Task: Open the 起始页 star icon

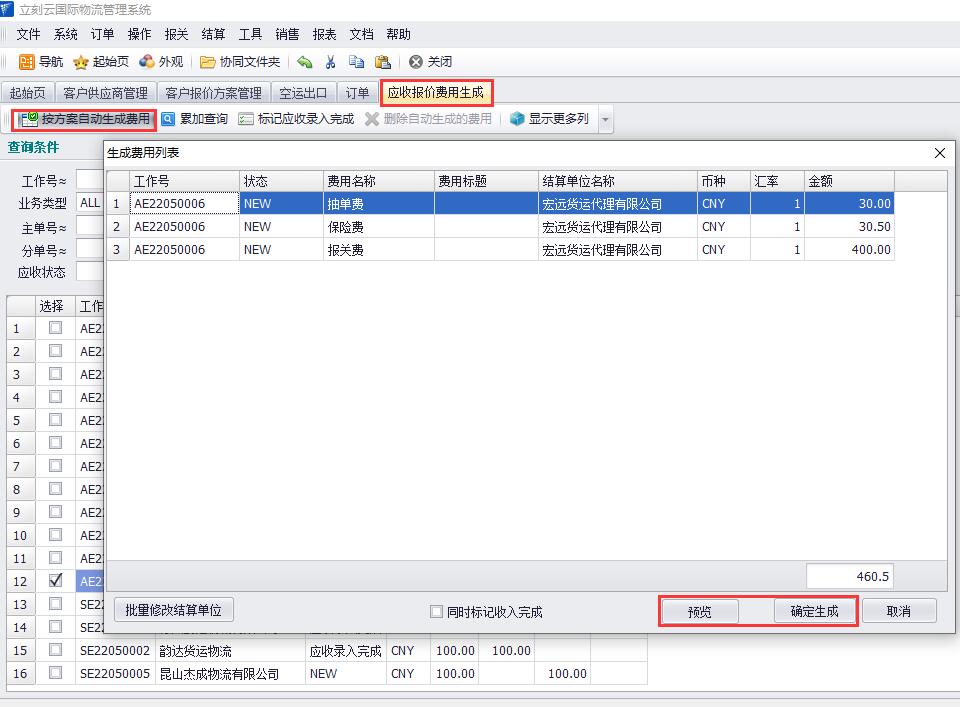Action: 81,62
